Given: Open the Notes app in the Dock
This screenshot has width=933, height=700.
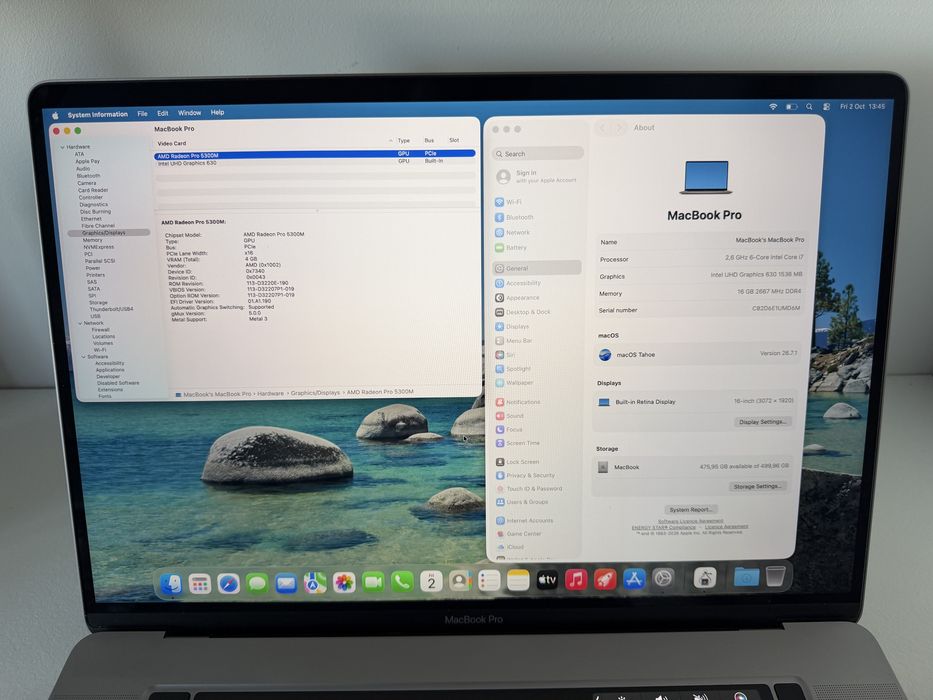Looking at the screenshot, I should 518,581.
